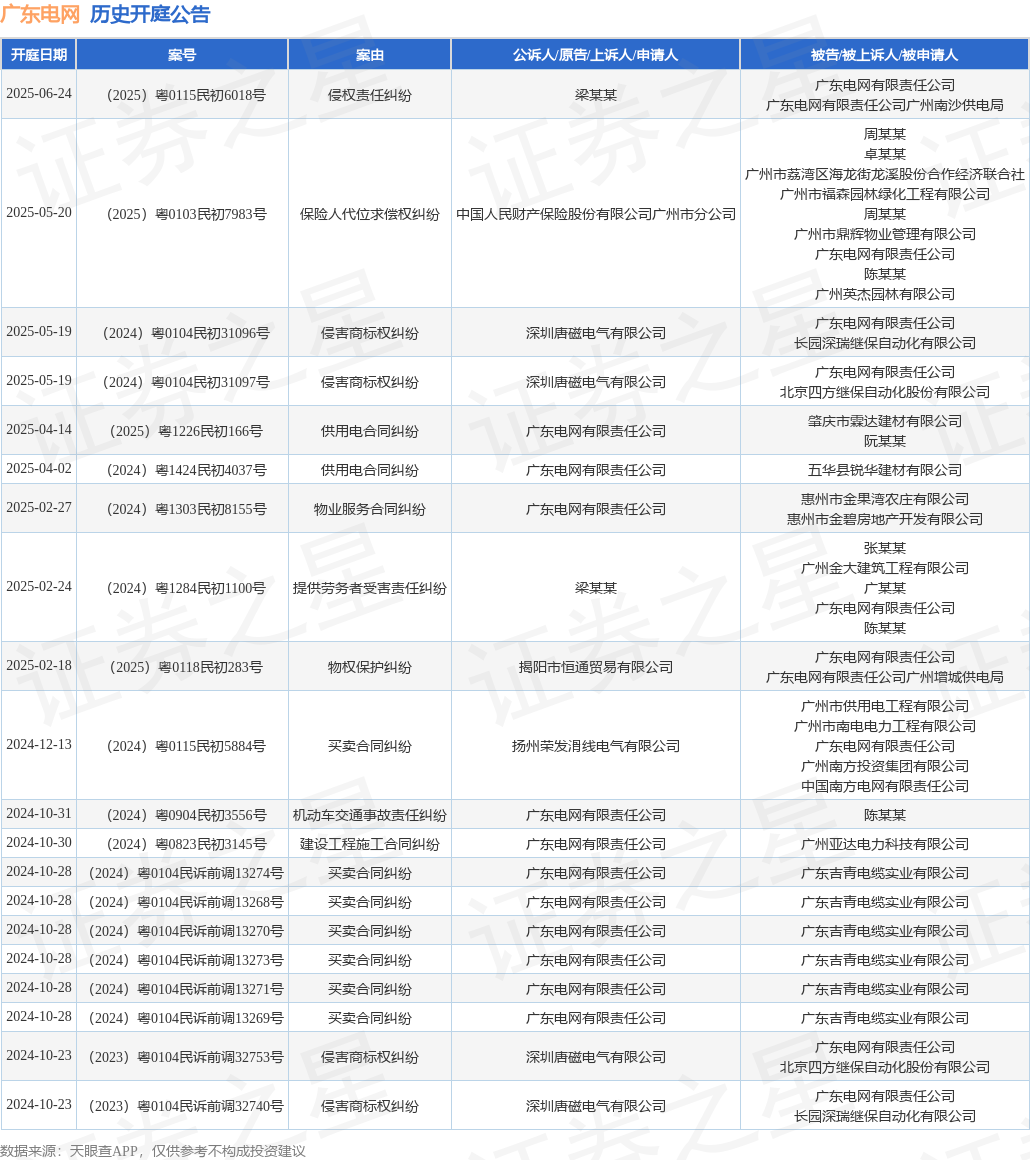Click plaintiff 揭阳市恒通贸易有限公司

pos(596,667)
